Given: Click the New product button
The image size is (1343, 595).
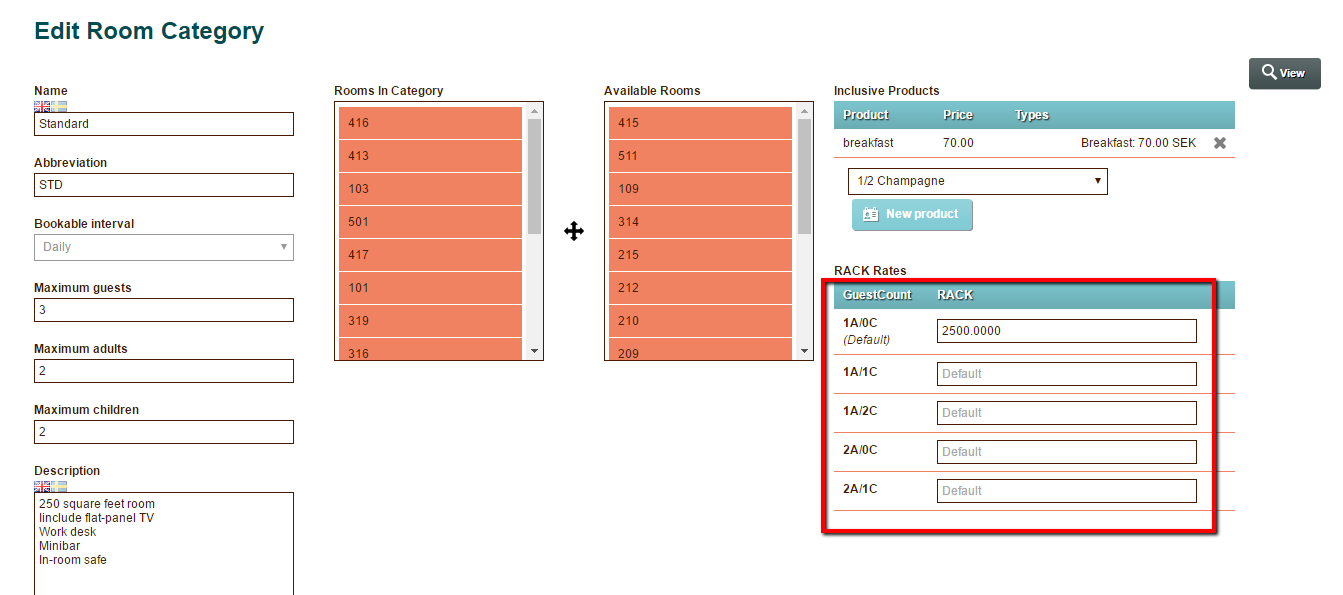Looking at the screenshot, I should [x=912, y=215].
